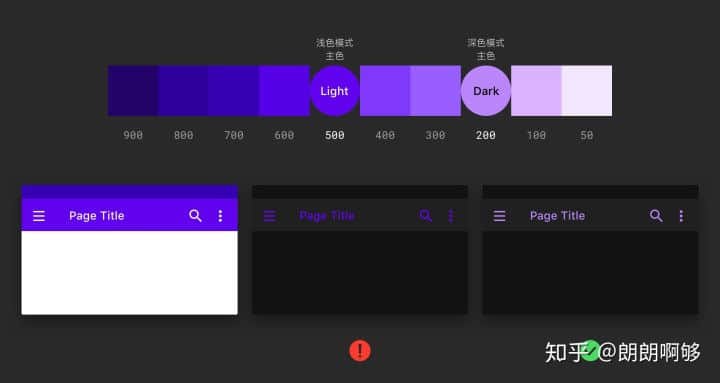Select the 900 shade swatch
This screenshot has height=383, width=720.
(133, 91)
